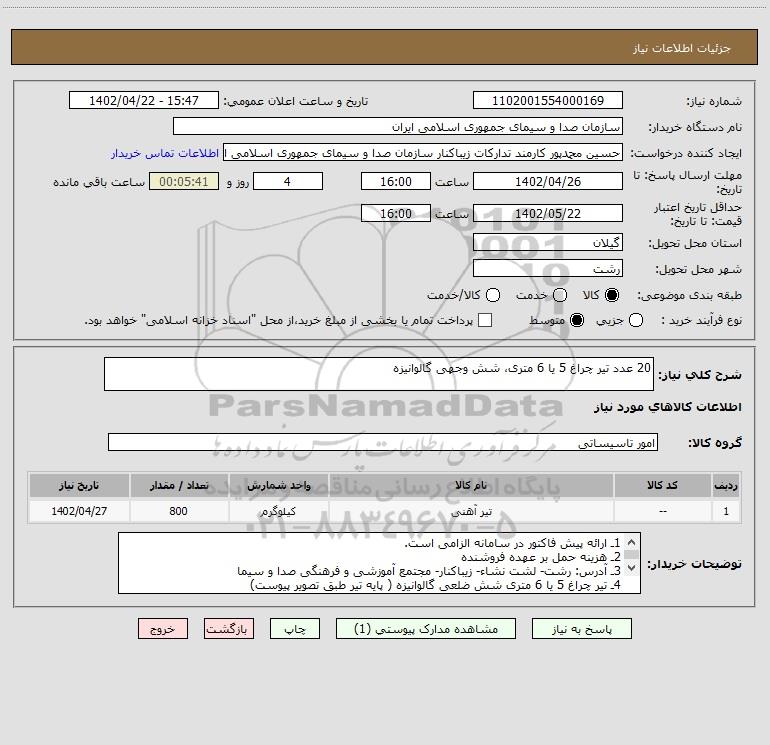Click the buyer notes text area
The width and height of the screenshot is (770, 745).
(x=379, y=563)
